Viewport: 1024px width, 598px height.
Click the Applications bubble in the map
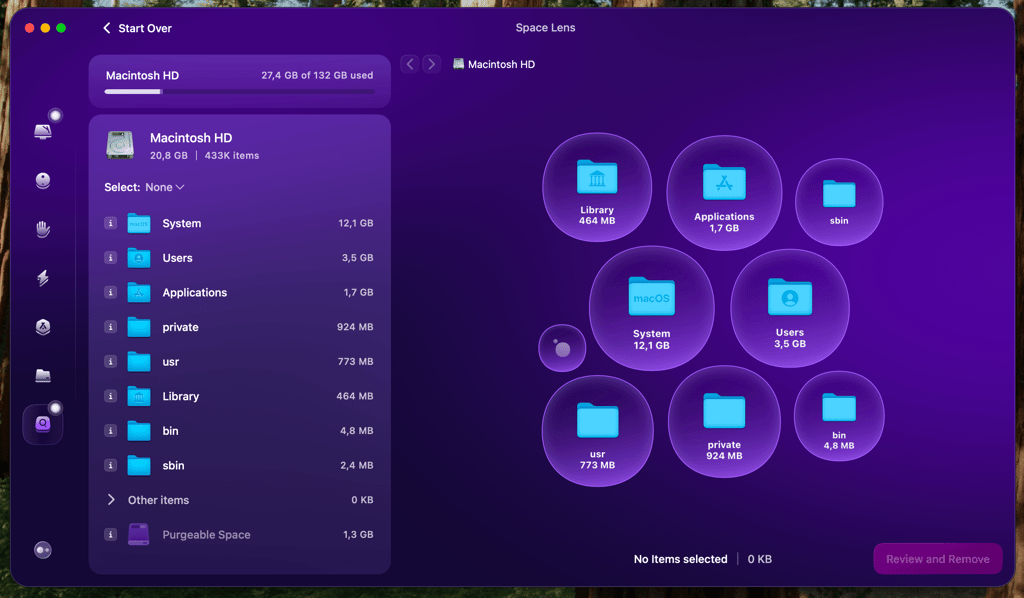[x=724, y=193]
